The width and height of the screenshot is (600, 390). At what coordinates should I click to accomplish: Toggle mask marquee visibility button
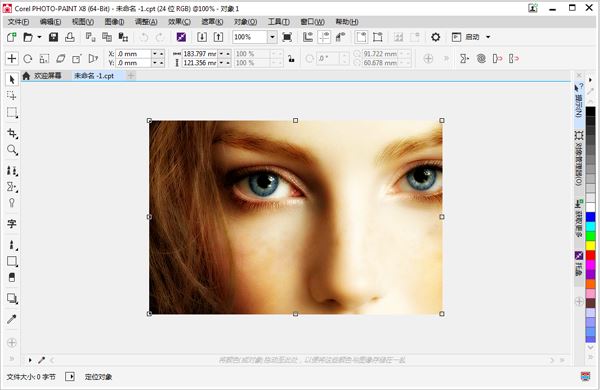click(361, 37)
